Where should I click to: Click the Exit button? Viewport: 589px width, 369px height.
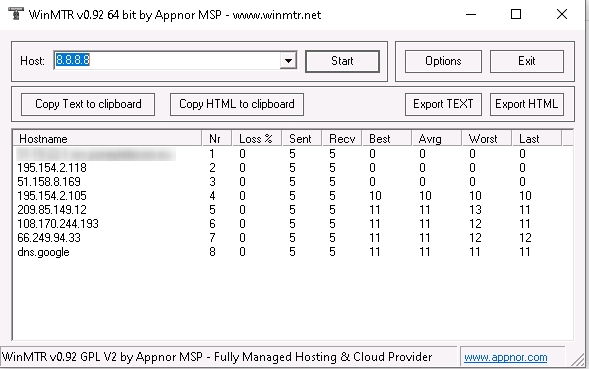tap(527, 61)
